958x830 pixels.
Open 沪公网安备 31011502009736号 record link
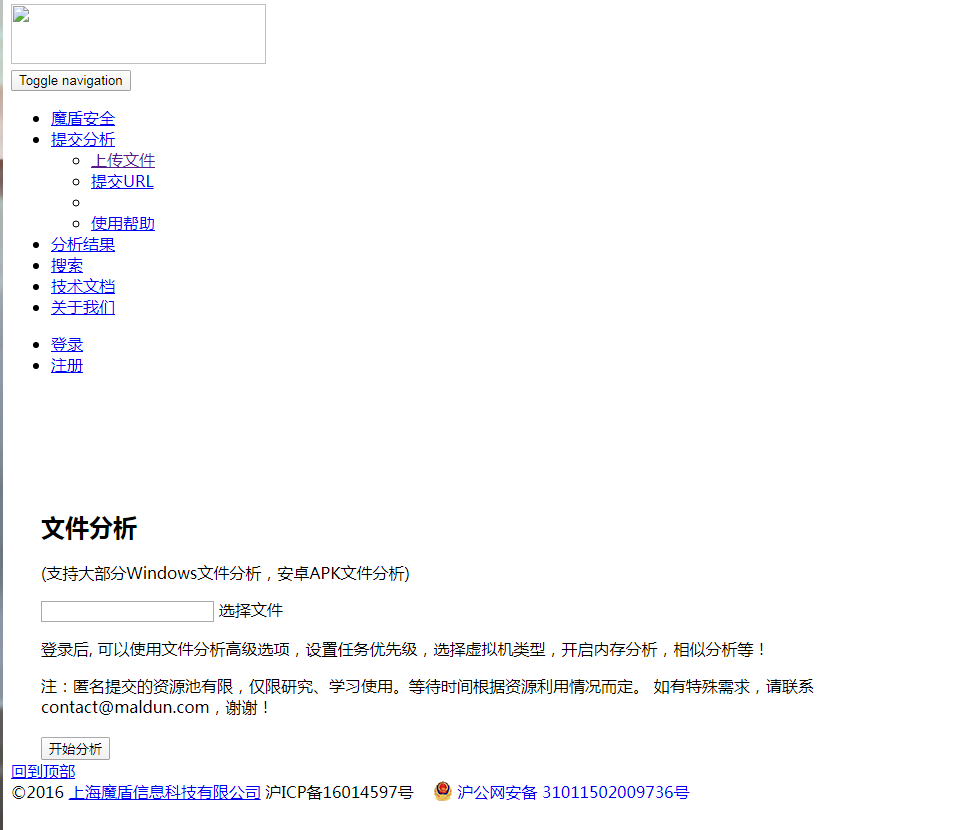(x=573, y=792)
